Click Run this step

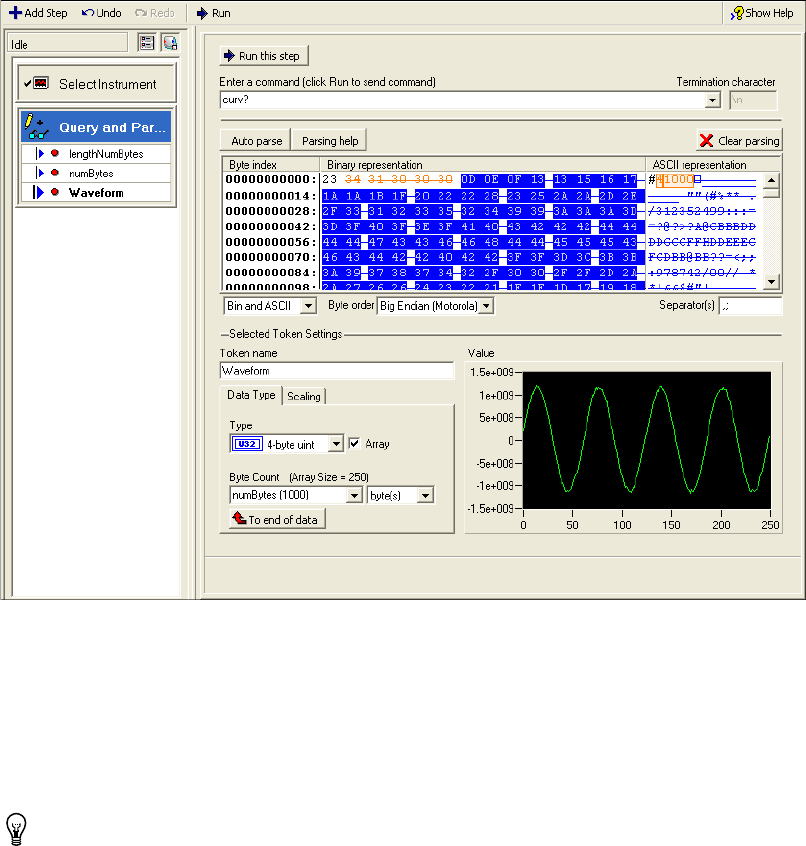[264, 56]
